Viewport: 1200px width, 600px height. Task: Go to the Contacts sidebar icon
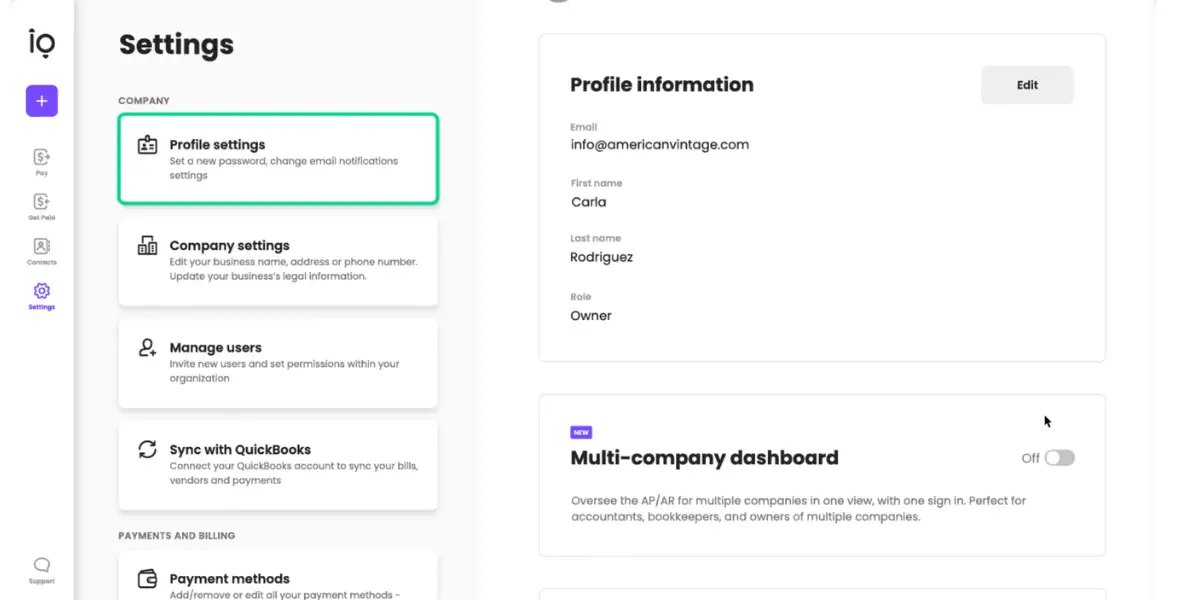tap(42, 246)
